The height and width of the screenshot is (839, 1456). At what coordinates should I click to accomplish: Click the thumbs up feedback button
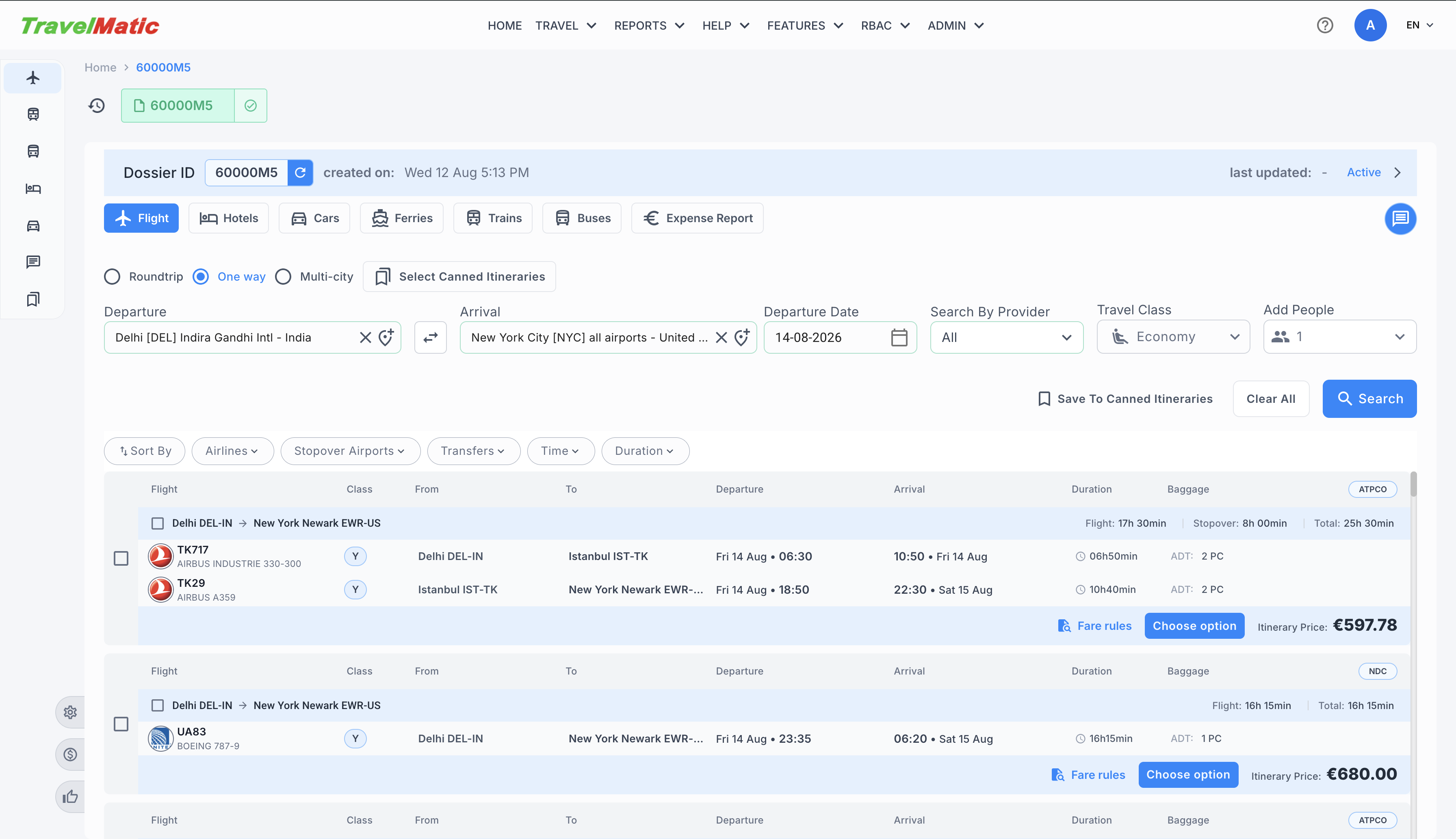click(x=70, y=796)
